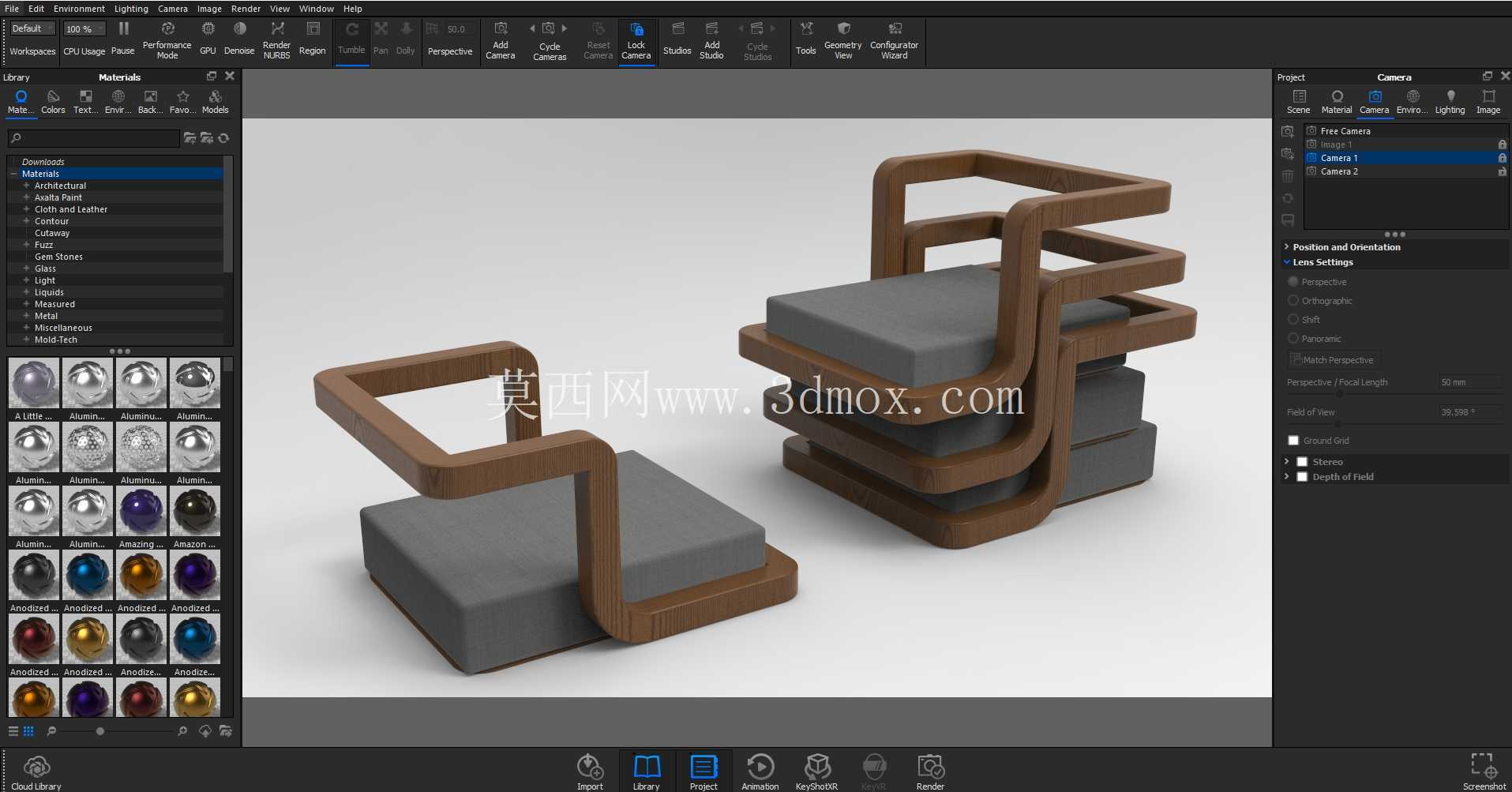Collapse the Materials root folder
Viewport: 1512px width, 792px height.
pyautogui.click(x=13, y=174)
